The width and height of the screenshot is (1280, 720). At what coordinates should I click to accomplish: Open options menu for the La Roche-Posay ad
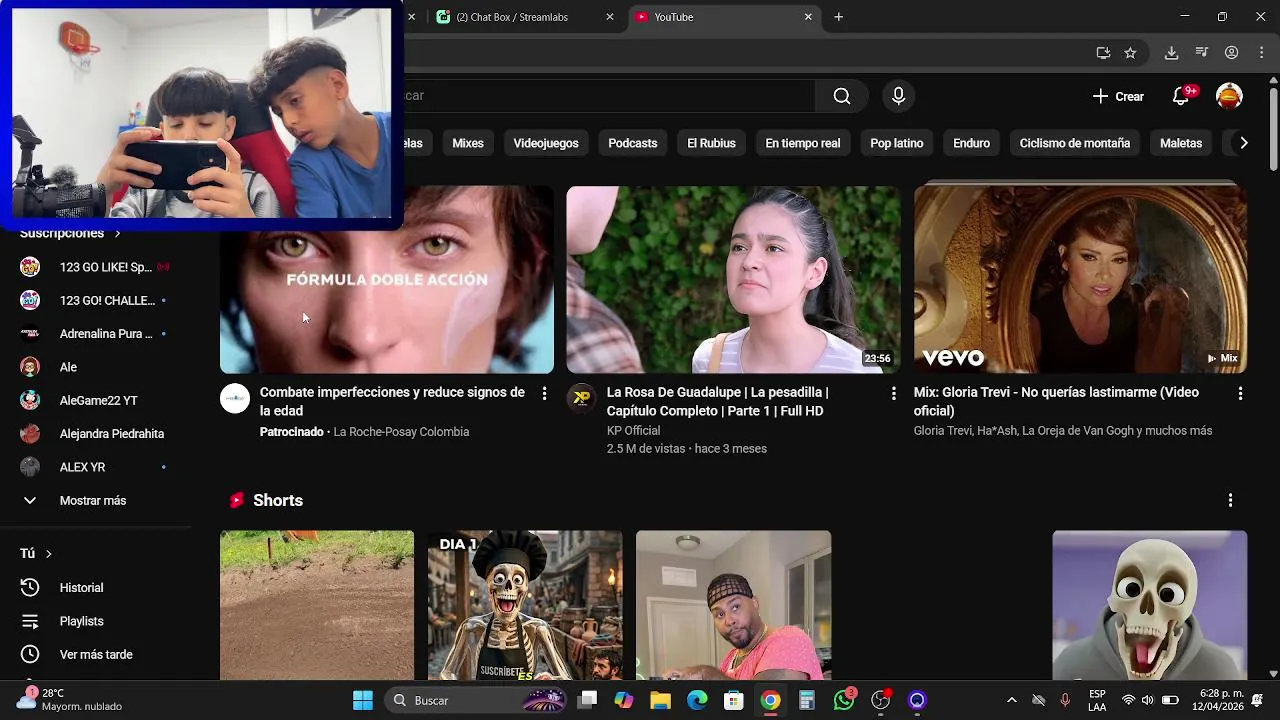(x=544, y=394)
